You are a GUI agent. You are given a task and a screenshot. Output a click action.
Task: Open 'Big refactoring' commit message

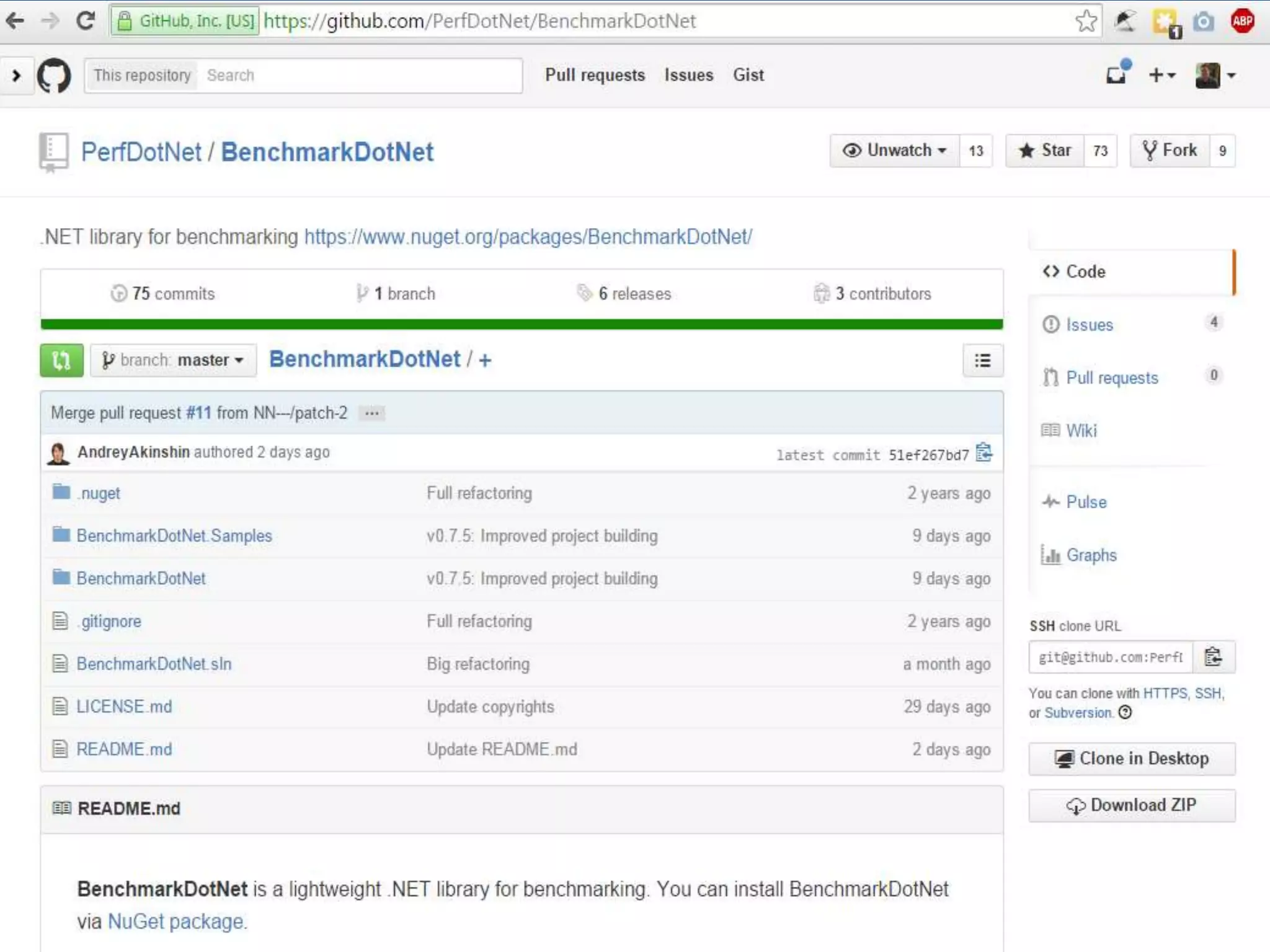pos(478,664)
